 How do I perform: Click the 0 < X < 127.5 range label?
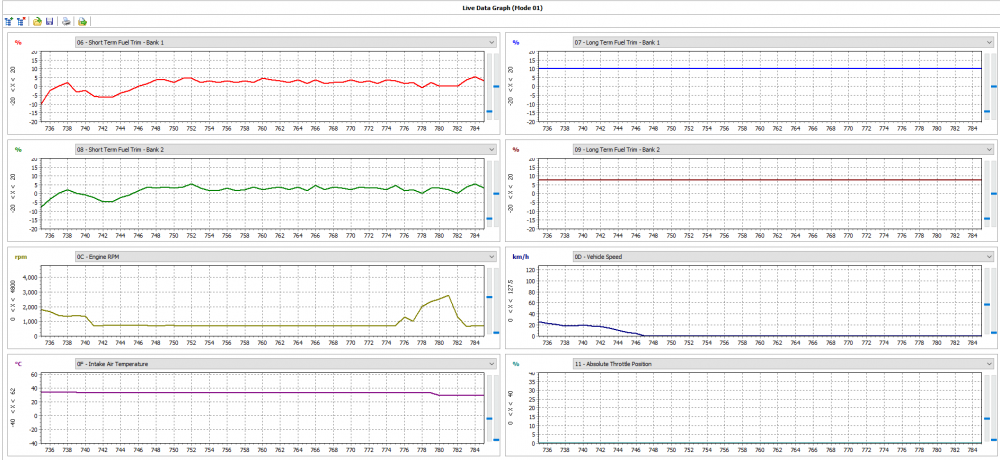tap(510, 302)
